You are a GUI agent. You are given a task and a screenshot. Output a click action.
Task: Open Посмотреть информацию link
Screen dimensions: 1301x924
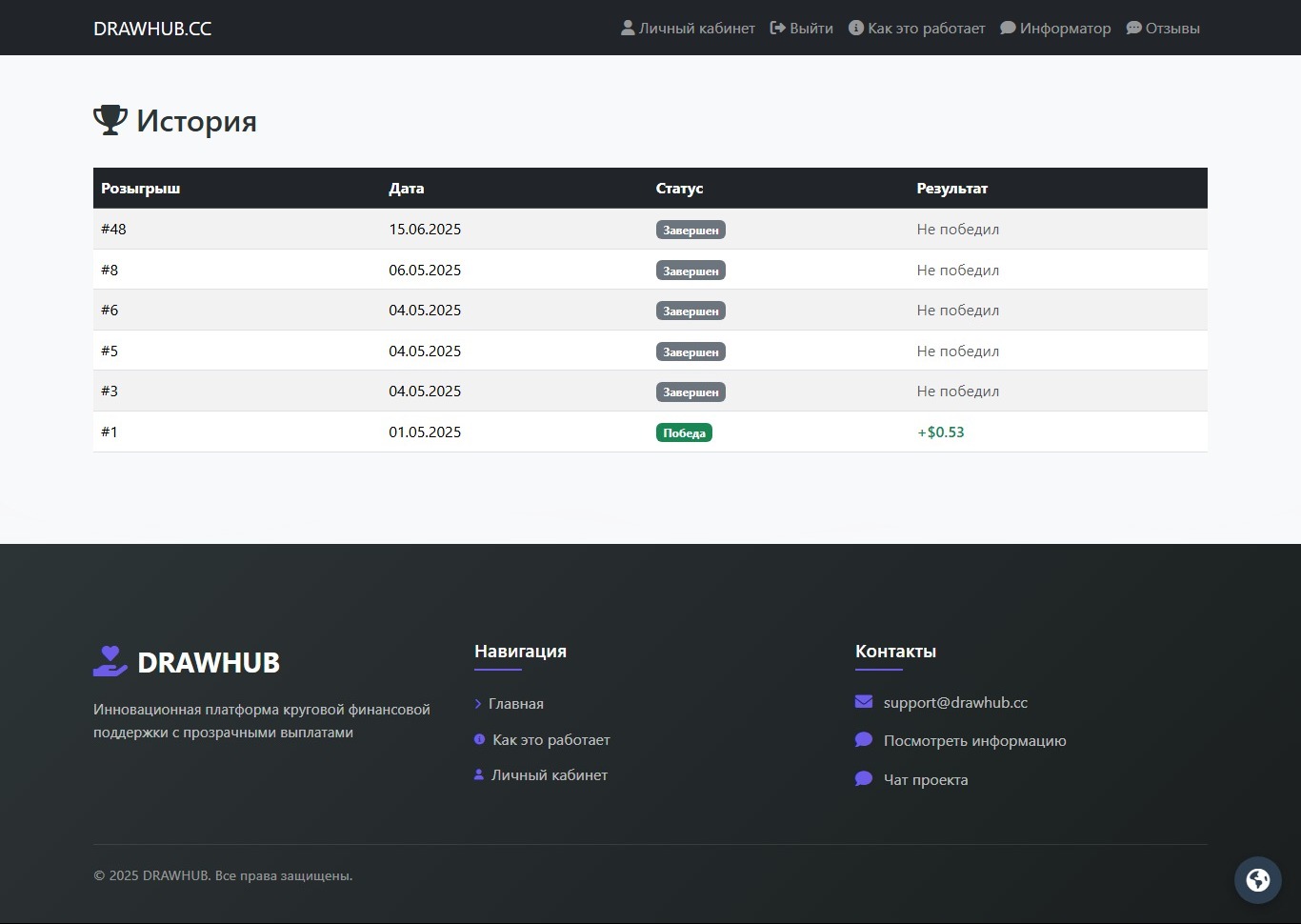click(x=975, y=740)
